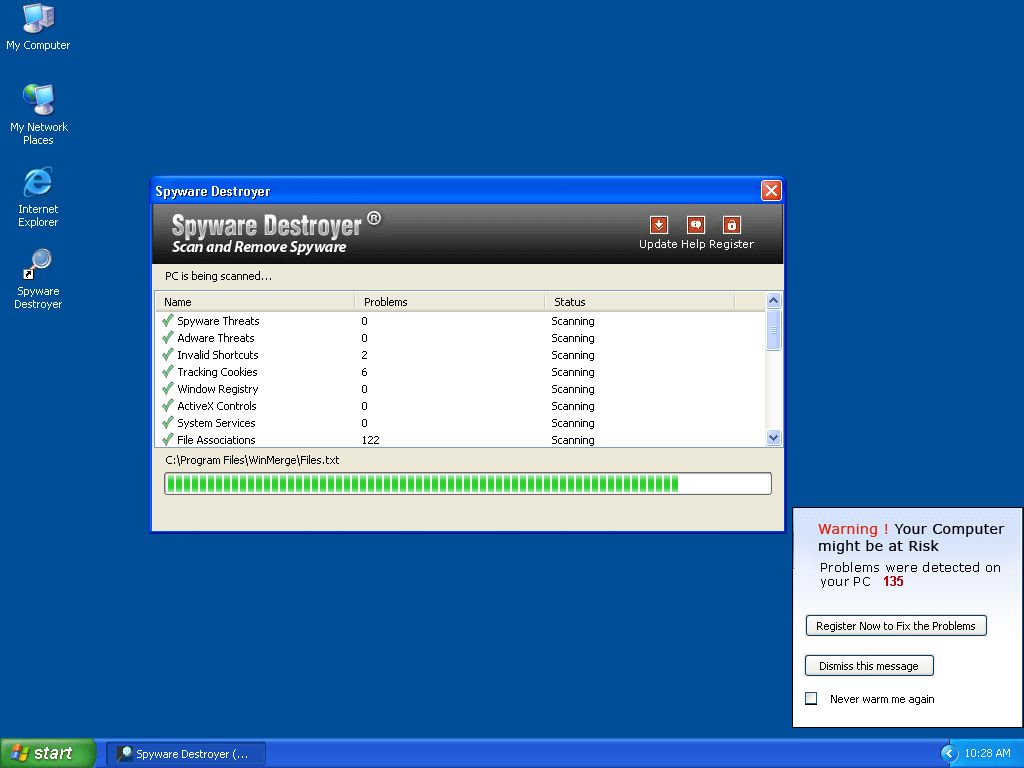Dismiss this message button

coord(868,666)
